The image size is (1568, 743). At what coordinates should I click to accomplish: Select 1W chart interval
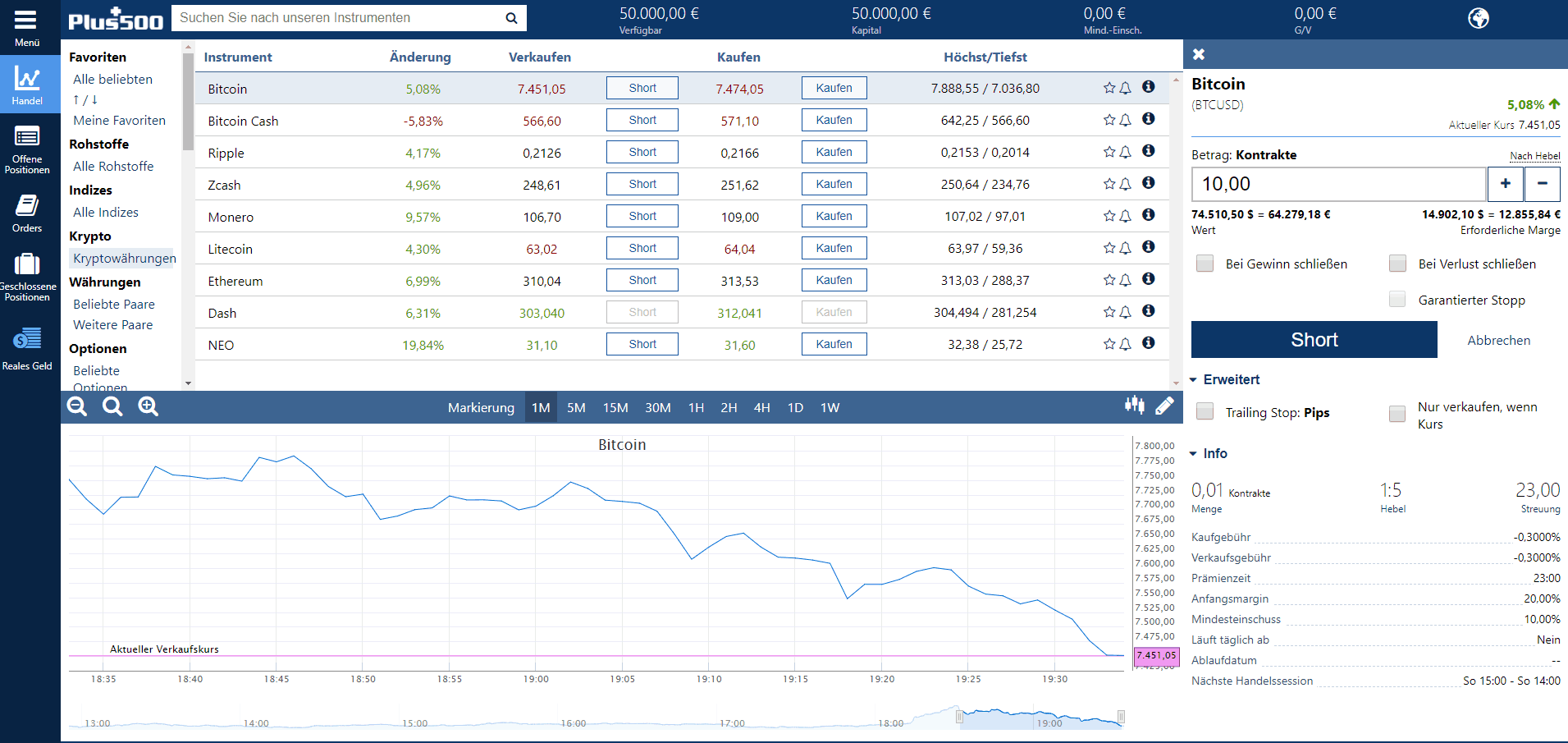tap(830, 407)
